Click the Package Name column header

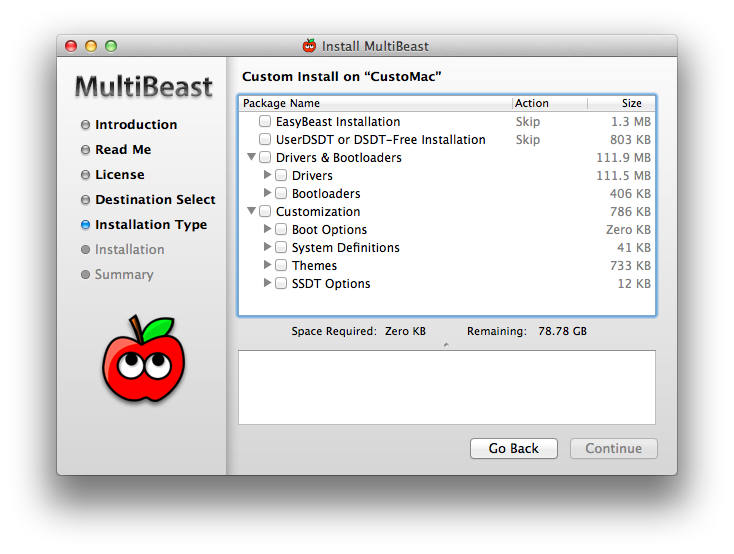tap(376, 103)
